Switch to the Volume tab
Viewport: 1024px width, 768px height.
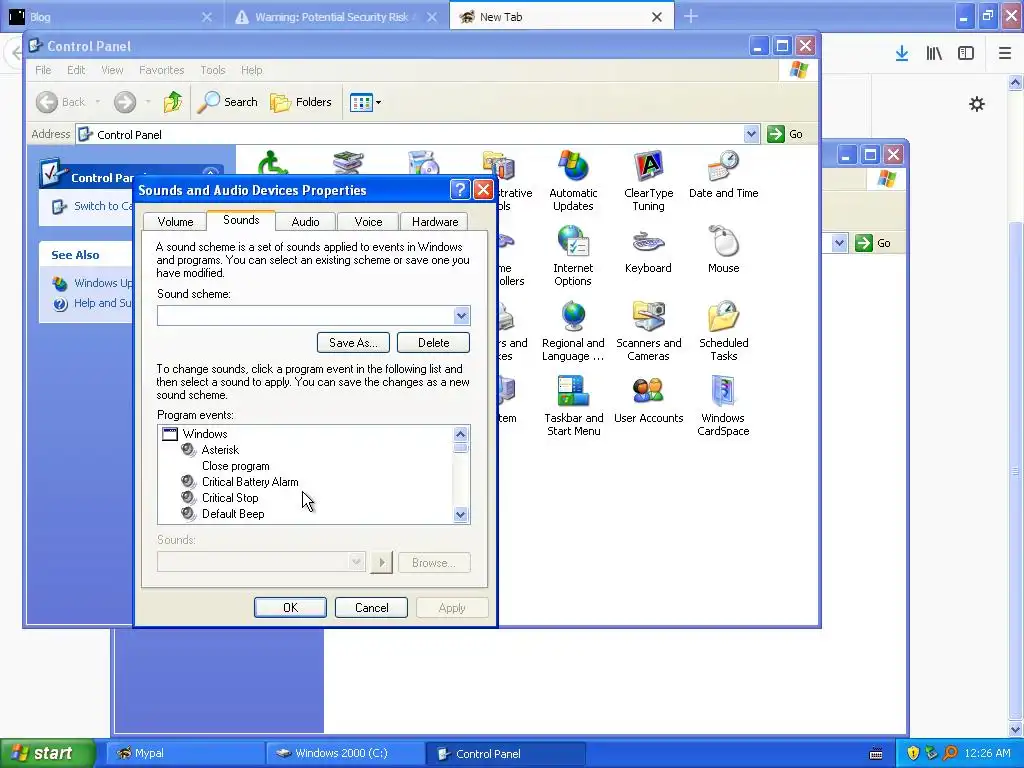tap(175, 221)
